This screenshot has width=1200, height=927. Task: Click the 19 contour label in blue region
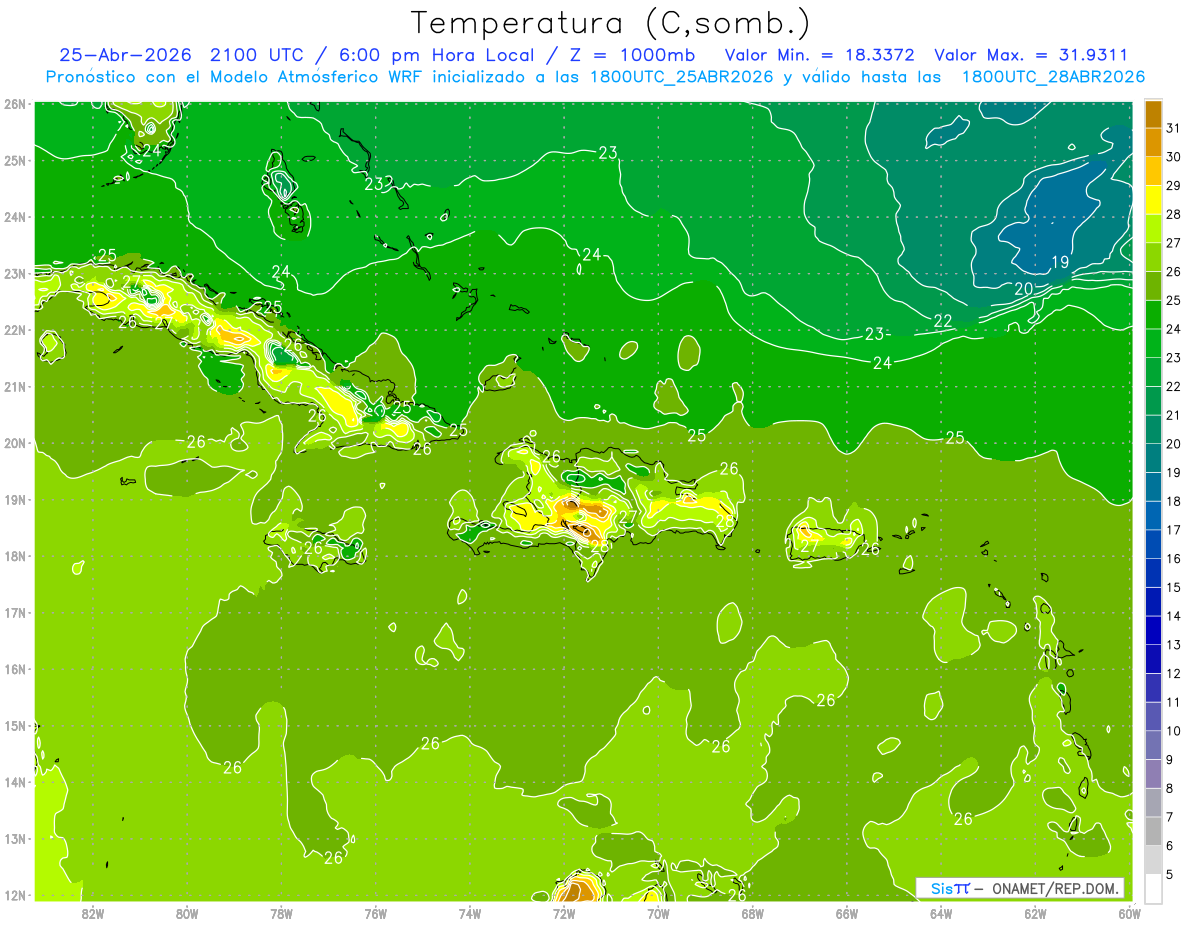click(1061, 263)
